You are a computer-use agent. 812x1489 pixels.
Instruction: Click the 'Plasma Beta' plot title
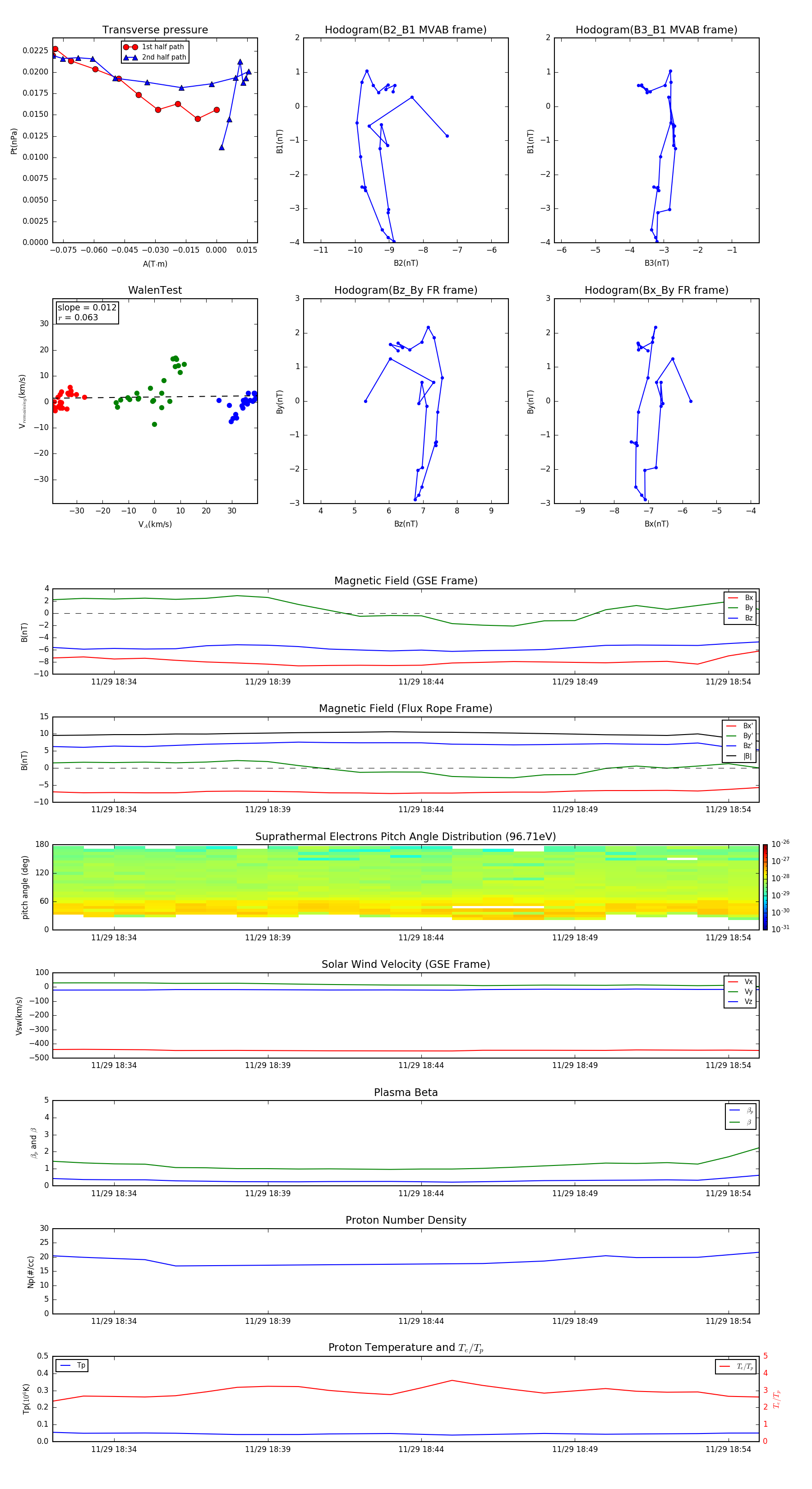click(406, 1093)
